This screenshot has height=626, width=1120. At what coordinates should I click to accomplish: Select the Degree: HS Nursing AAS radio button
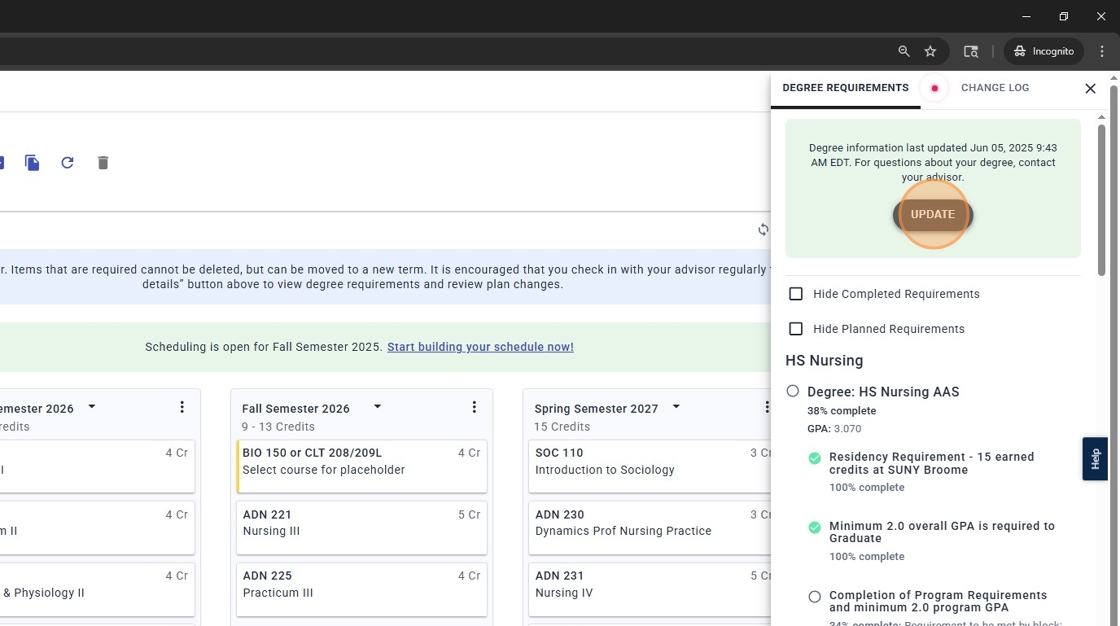pos(792,391)
